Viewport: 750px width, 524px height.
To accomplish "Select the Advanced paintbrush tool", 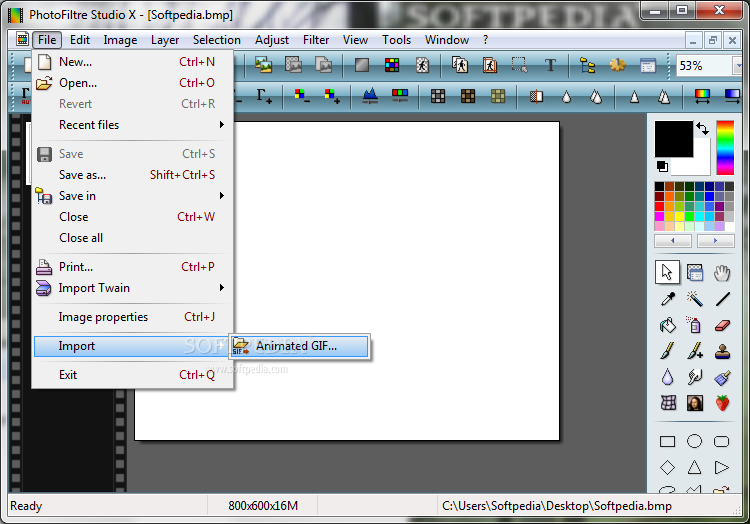I will point(695,351).
